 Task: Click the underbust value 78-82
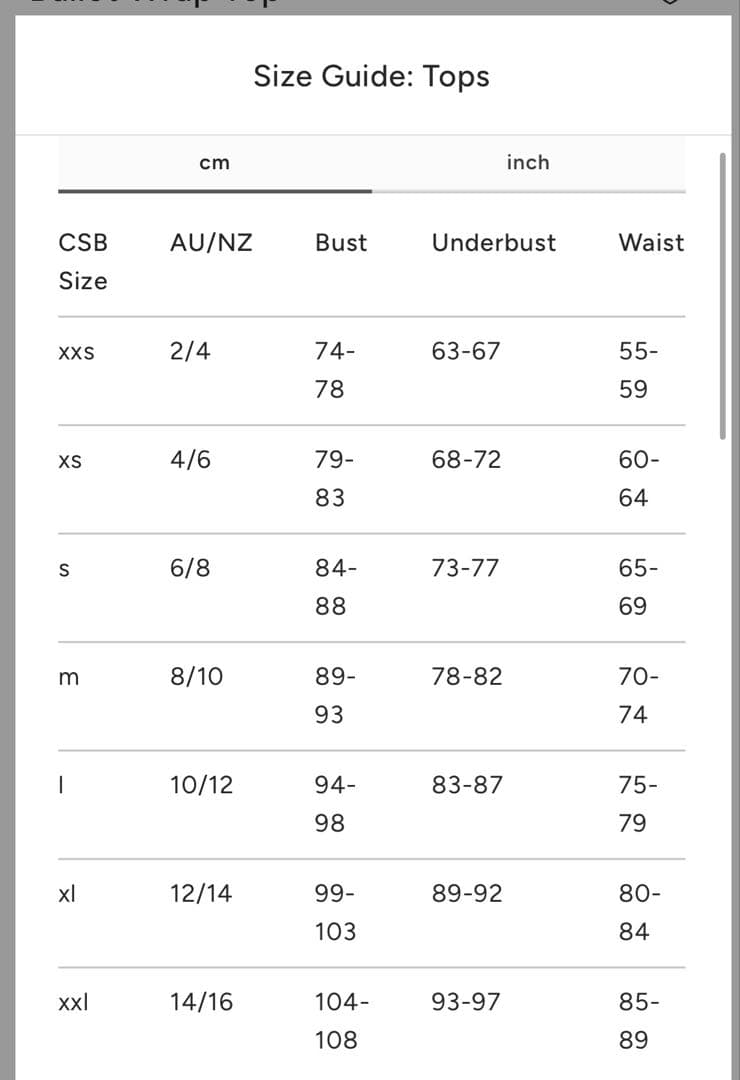467,677
